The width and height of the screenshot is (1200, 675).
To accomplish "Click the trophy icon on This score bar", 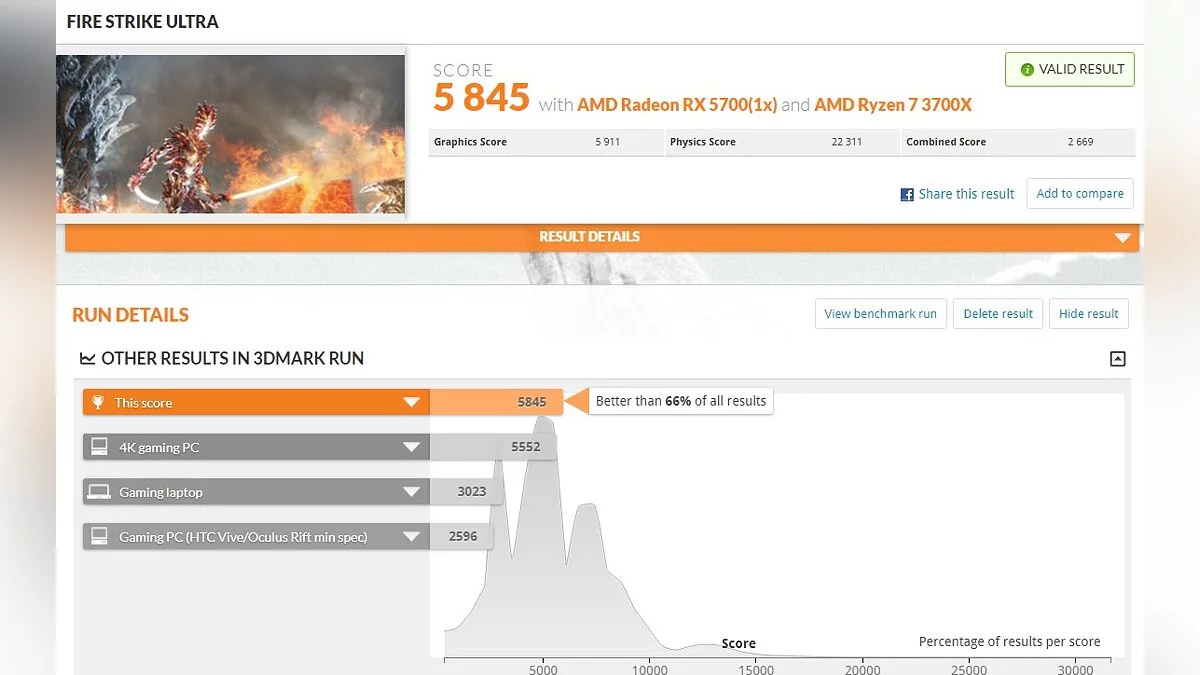I will click(x=98, y=403).
